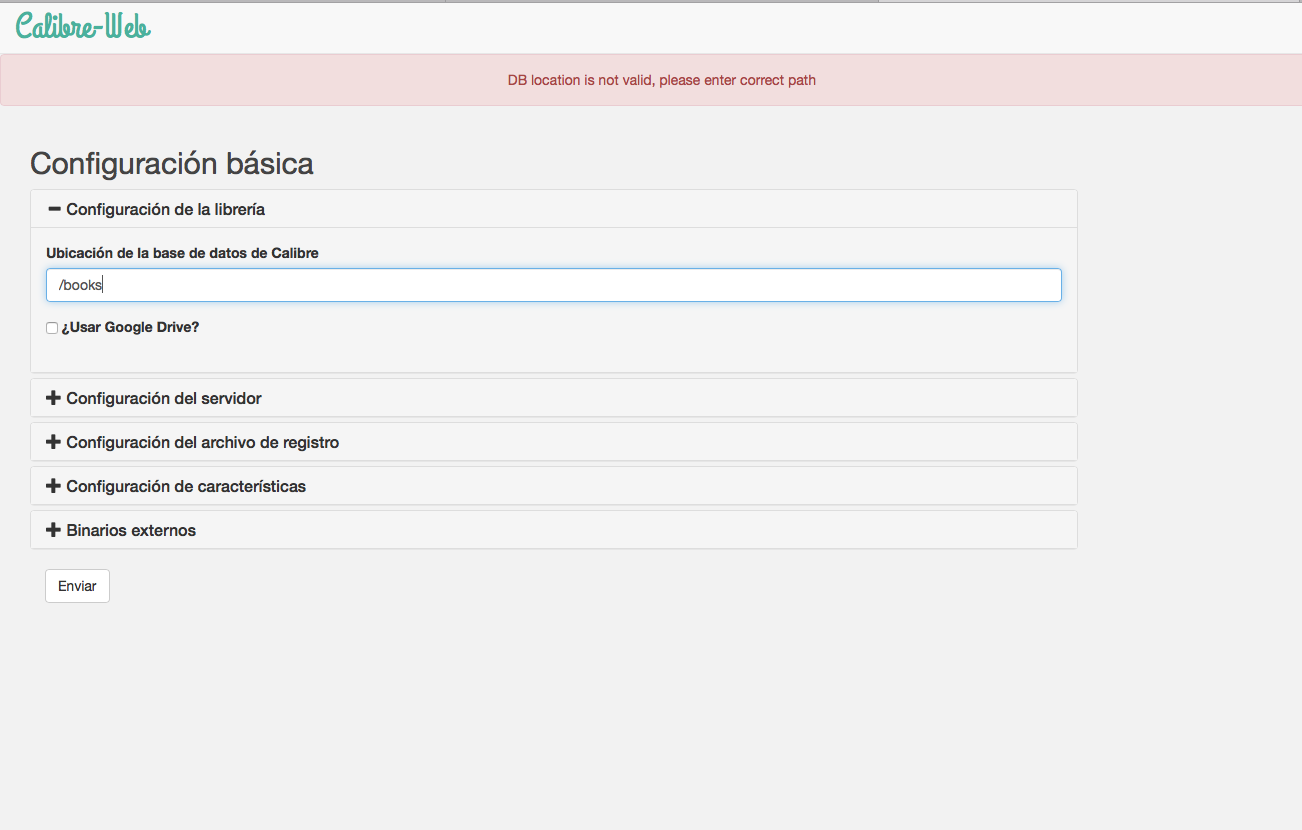Click the minus icon beside Configuración de la librería
Image resolution: width=1302 pixels, height=830 pixels.
(x=54, y=209)
